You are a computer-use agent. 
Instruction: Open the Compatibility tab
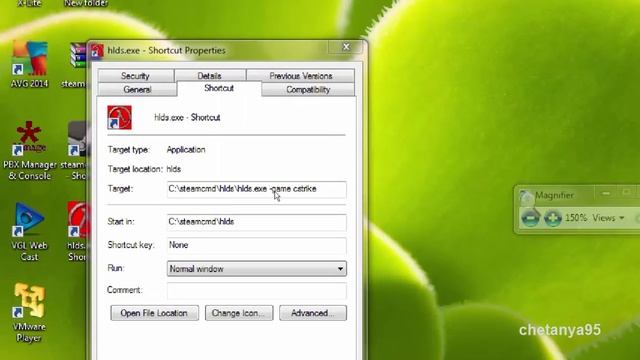(308, 89)
